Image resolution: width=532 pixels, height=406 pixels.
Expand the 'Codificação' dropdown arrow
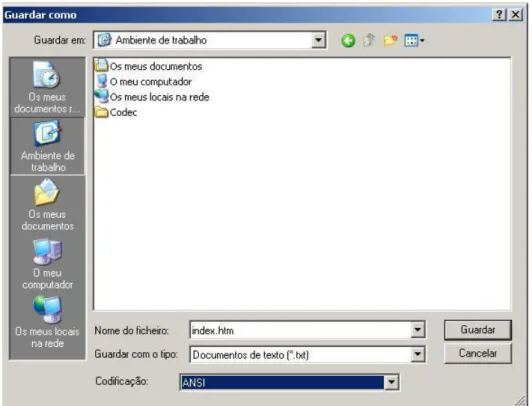(391, 382)
